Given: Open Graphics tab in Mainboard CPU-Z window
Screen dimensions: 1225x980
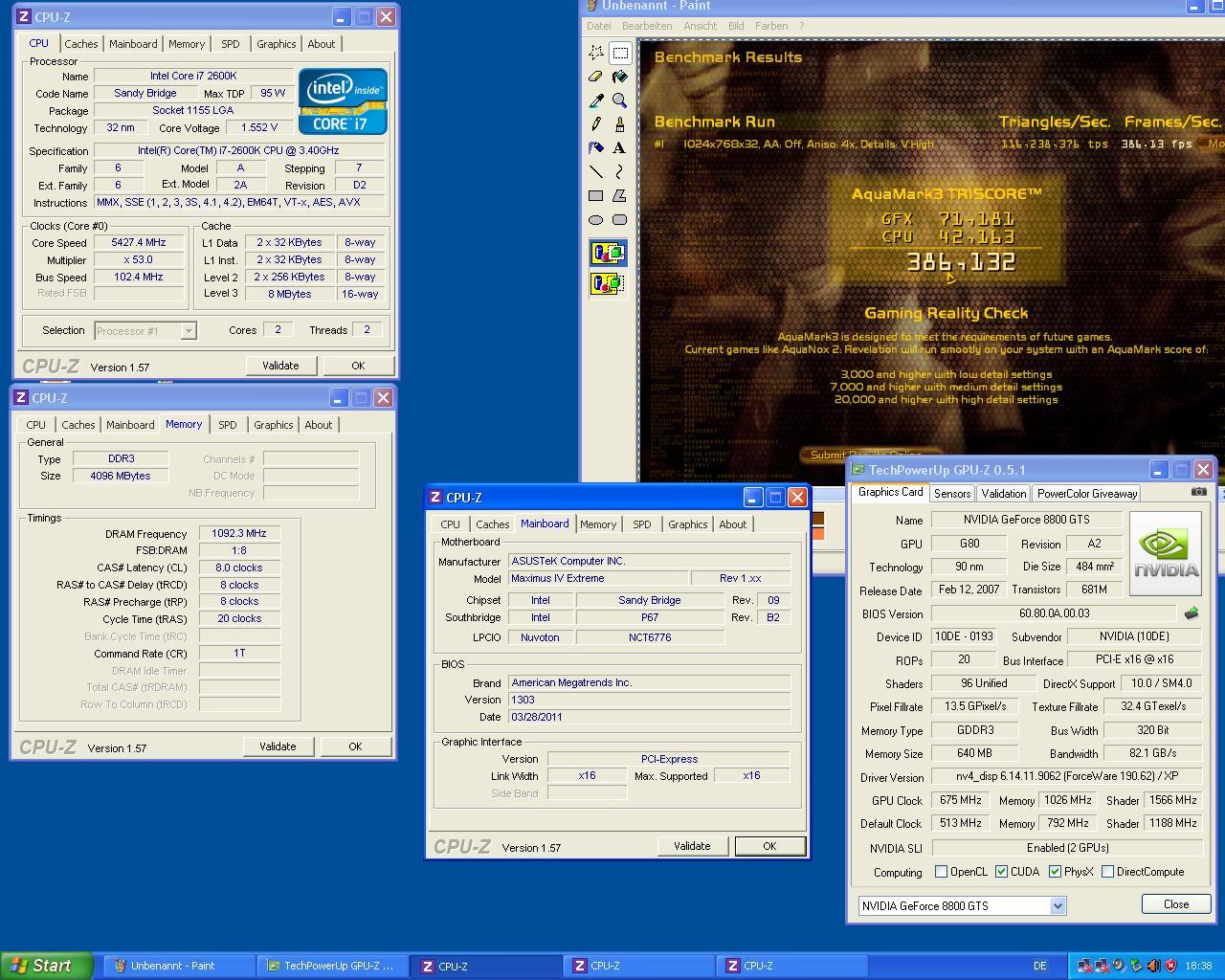Looking at the screenshot, I should tap(688, 524).
